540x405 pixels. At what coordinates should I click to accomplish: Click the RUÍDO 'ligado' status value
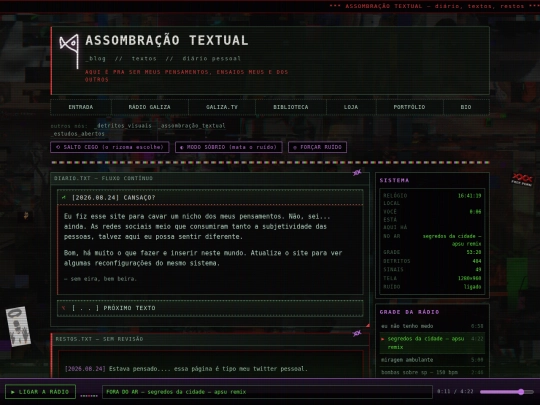pos(472,287)
